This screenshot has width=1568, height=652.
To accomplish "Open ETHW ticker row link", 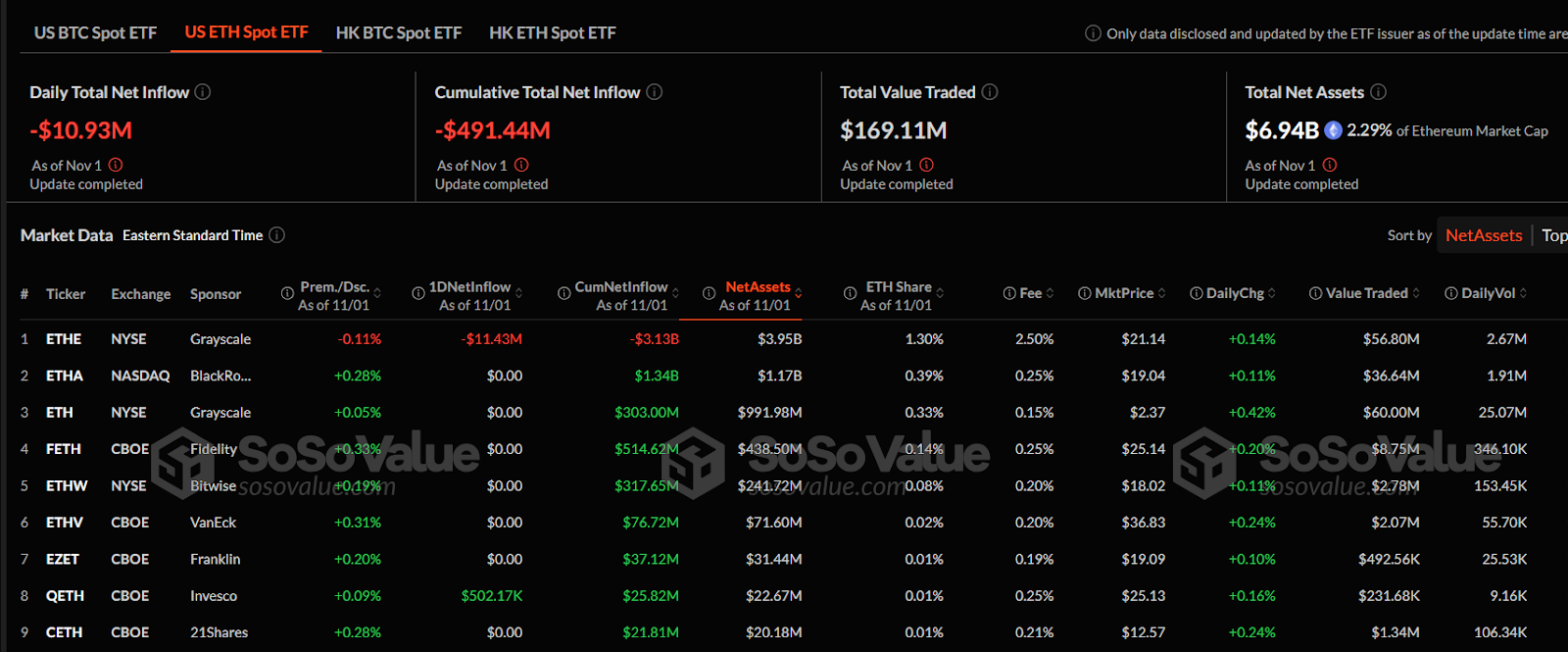I will tap(67, 485).
